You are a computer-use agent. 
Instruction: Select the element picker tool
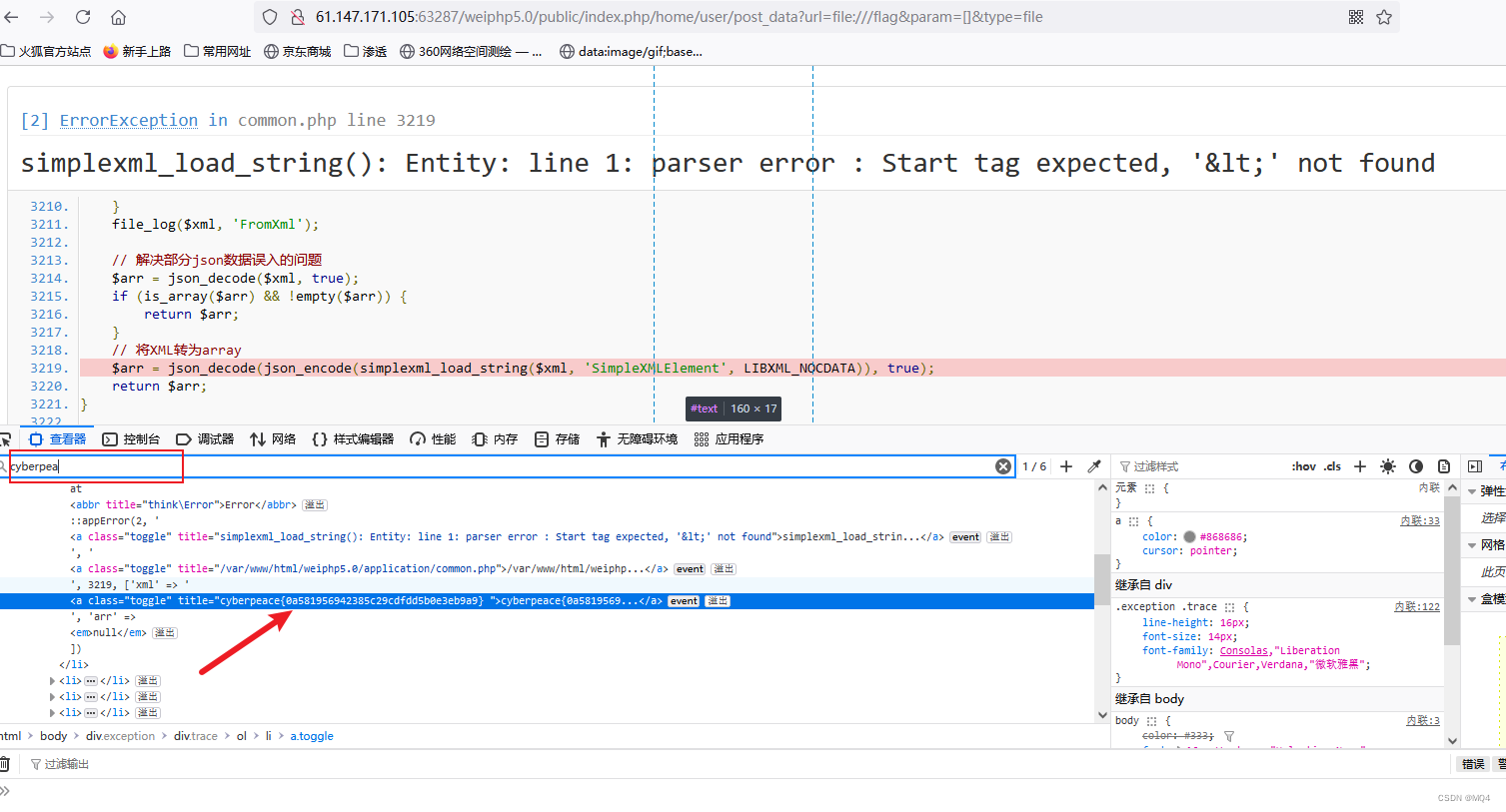(8, 437)
